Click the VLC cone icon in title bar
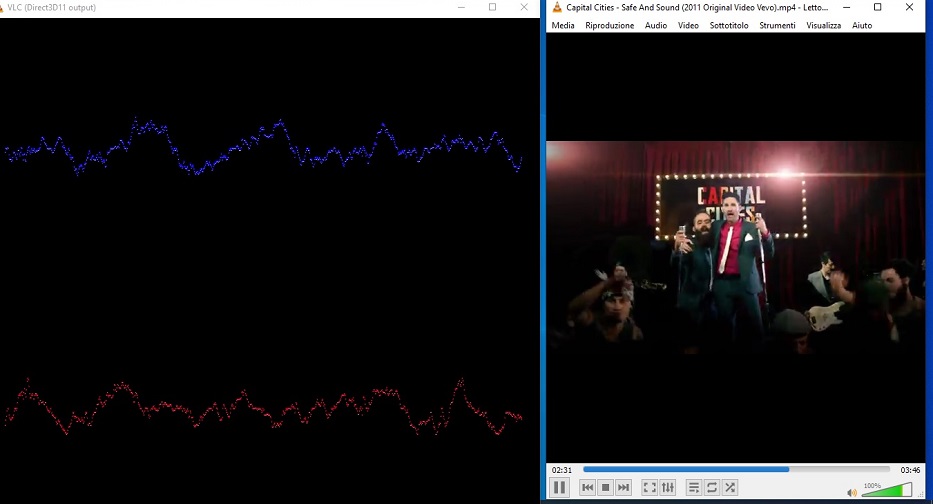The image size is (933, 504). (x=557, y=7)
